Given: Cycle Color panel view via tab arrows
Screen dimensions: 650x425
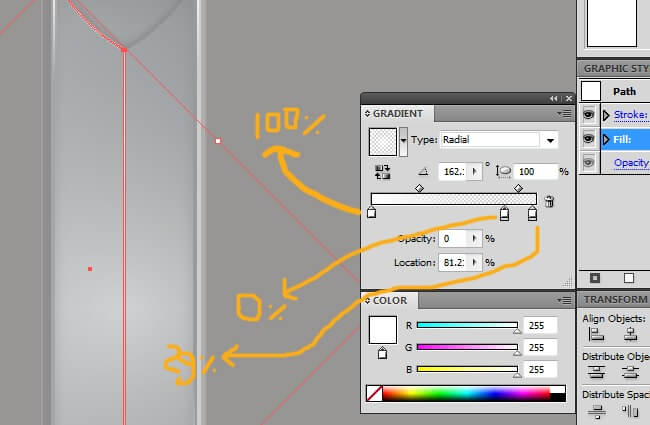Looking at the screenshot, I should click(367, 300).
